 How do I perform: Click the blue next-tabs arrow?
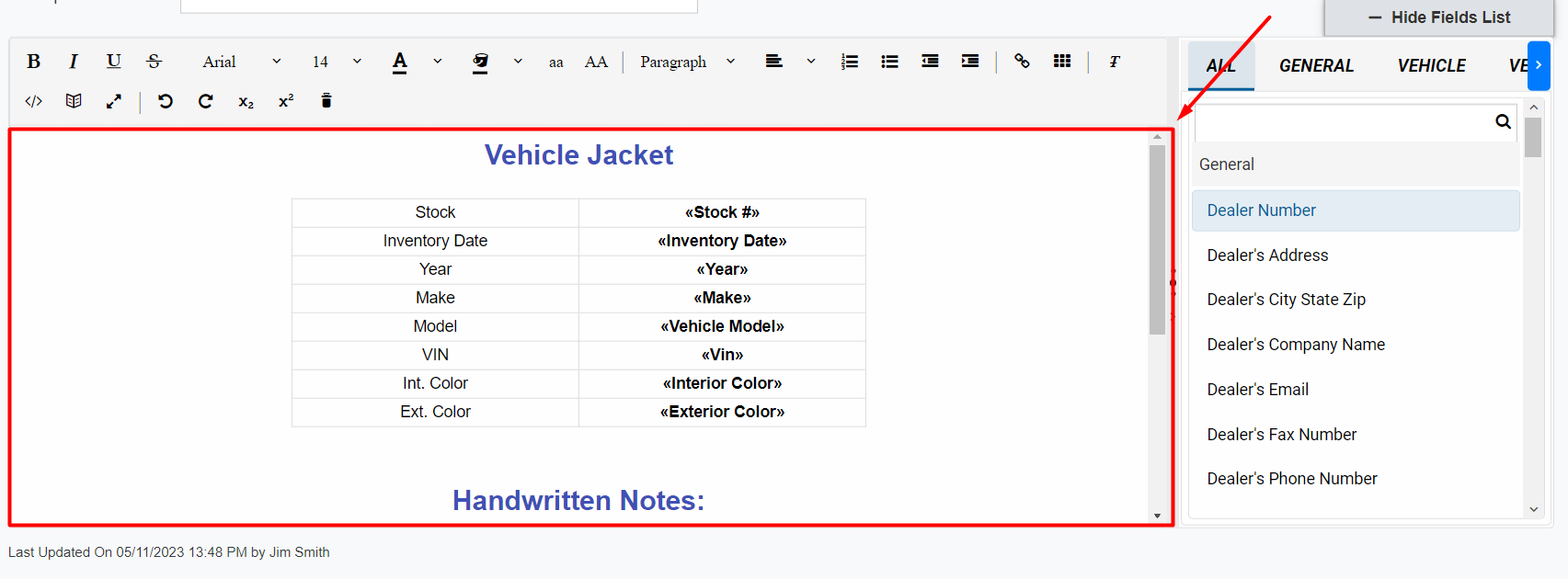pyautogui.click(x=1539, y=65)
